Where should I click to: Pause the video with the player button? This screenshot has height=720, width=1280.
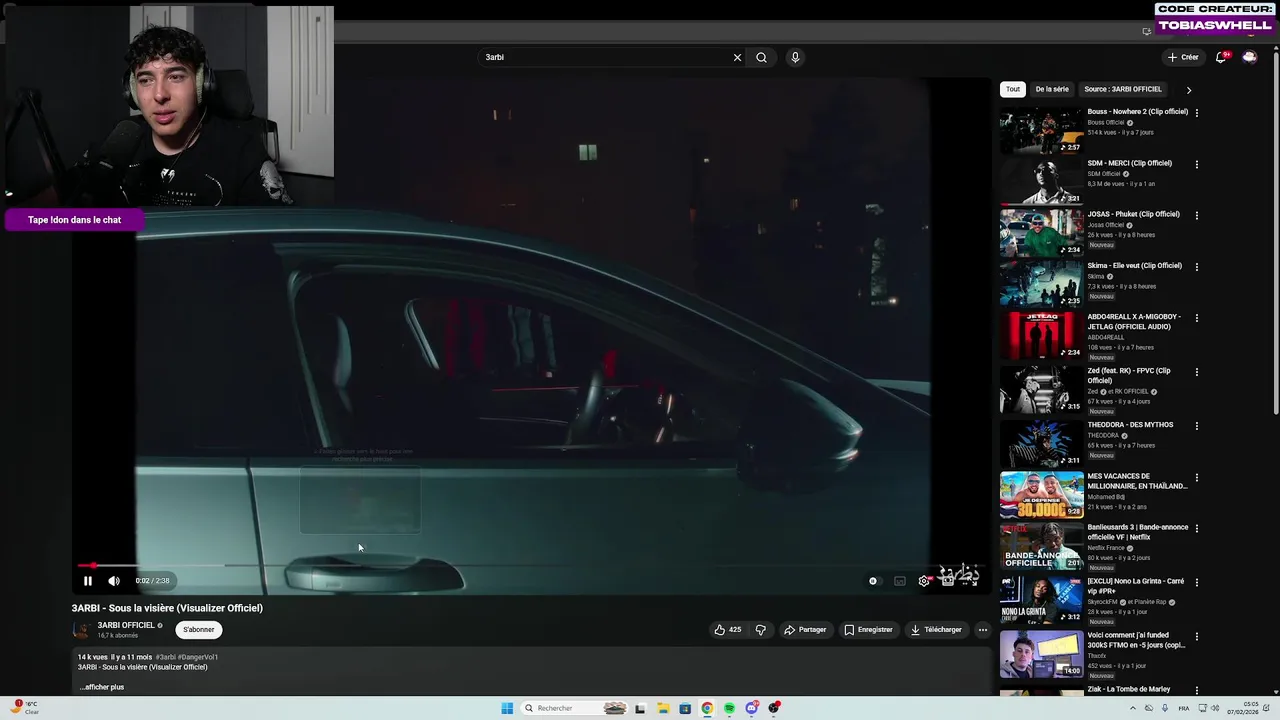[88, 581]
